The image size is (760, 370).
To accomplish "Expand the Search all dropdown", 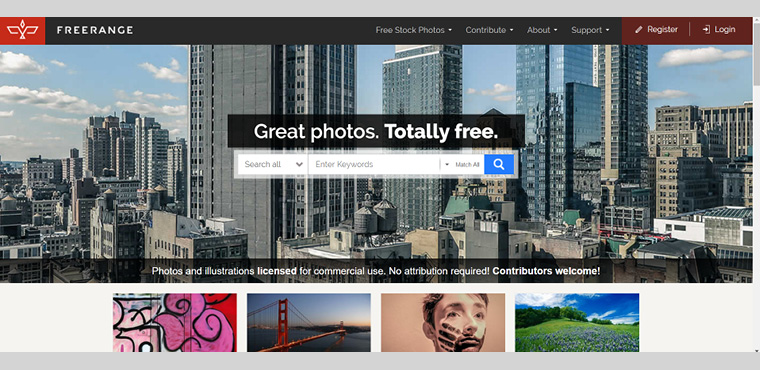I will point(273,164).
